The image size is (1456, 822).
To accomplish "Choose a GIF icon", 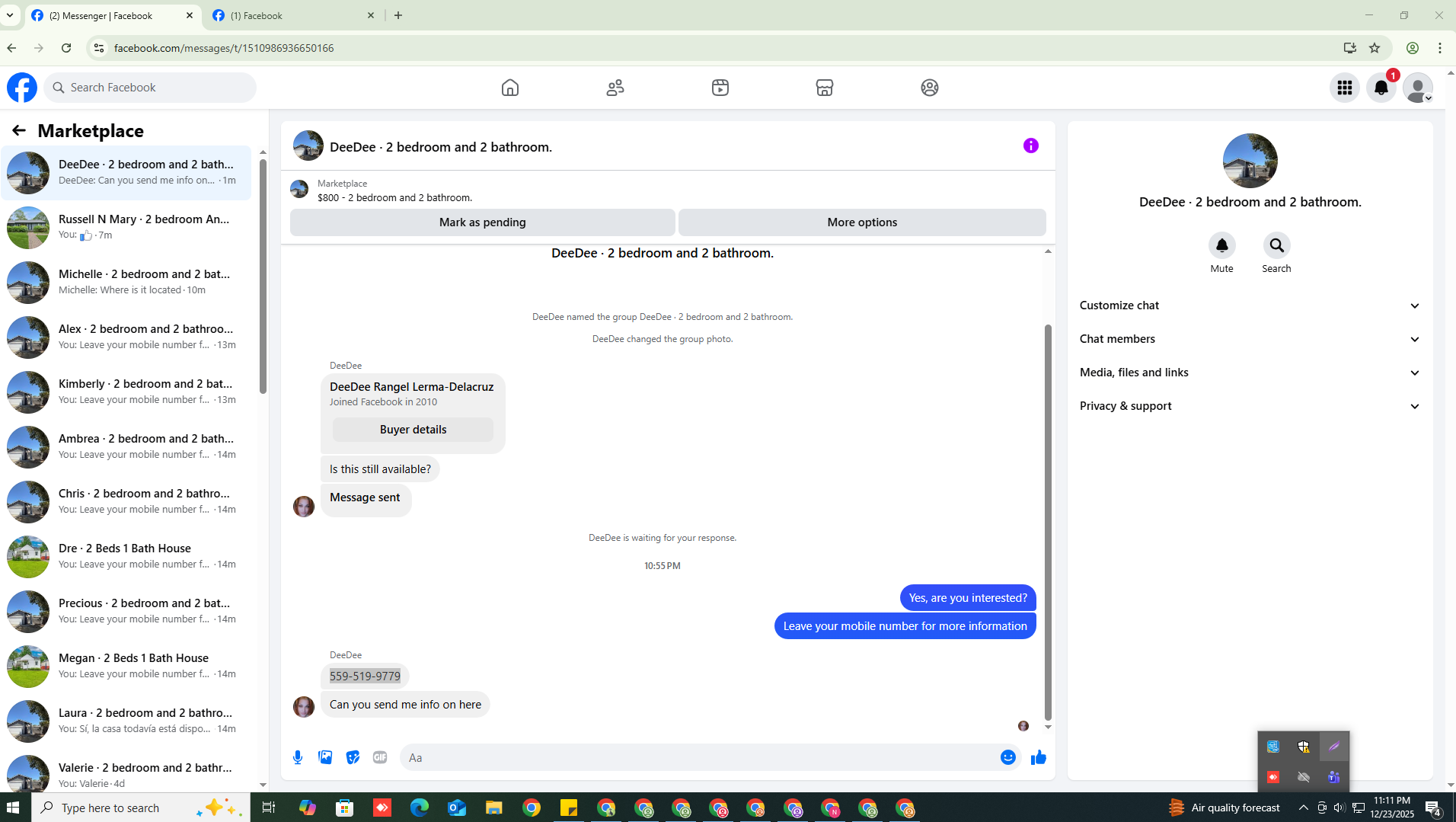I will coord(380,757).
